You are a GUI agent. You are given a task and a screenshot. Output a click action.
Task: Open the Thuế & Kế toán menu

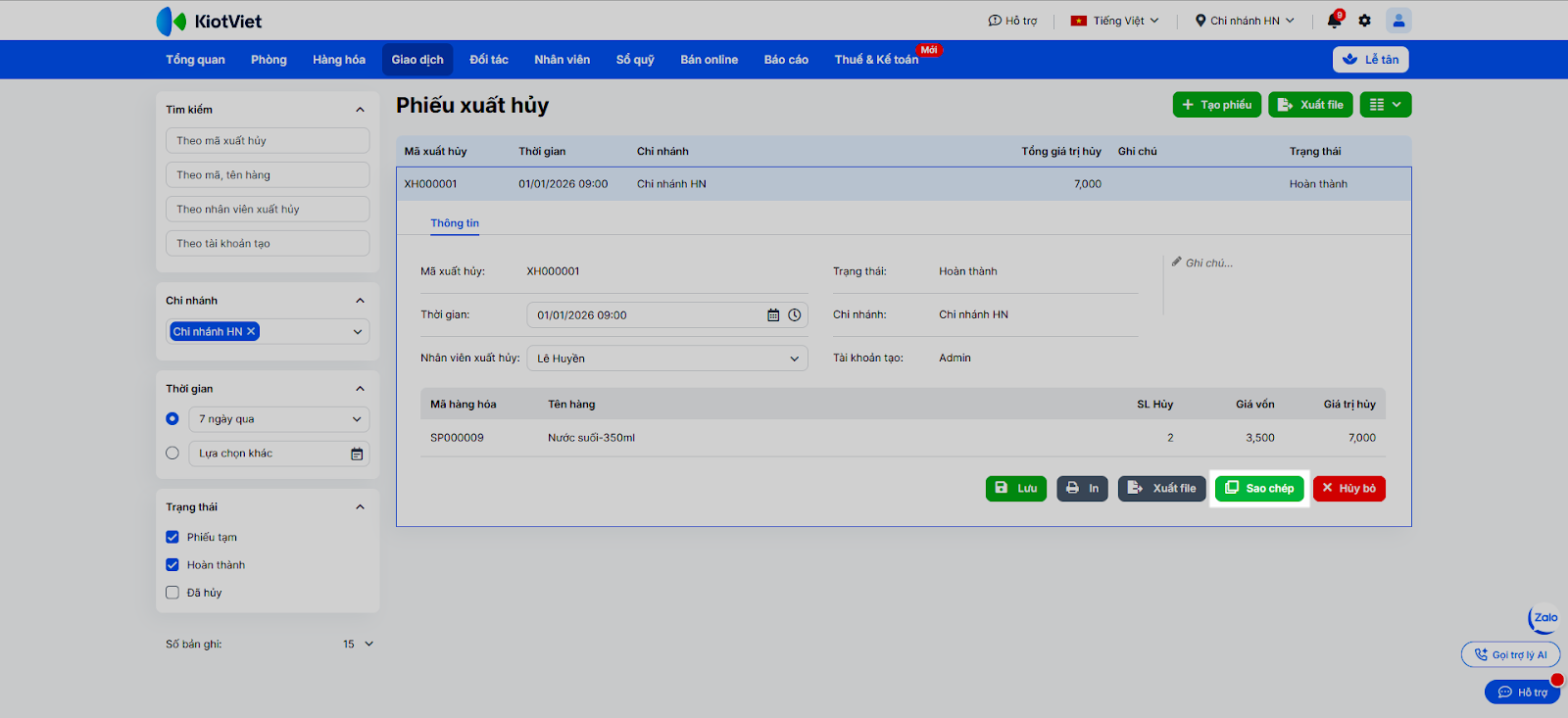coord(877,60)
